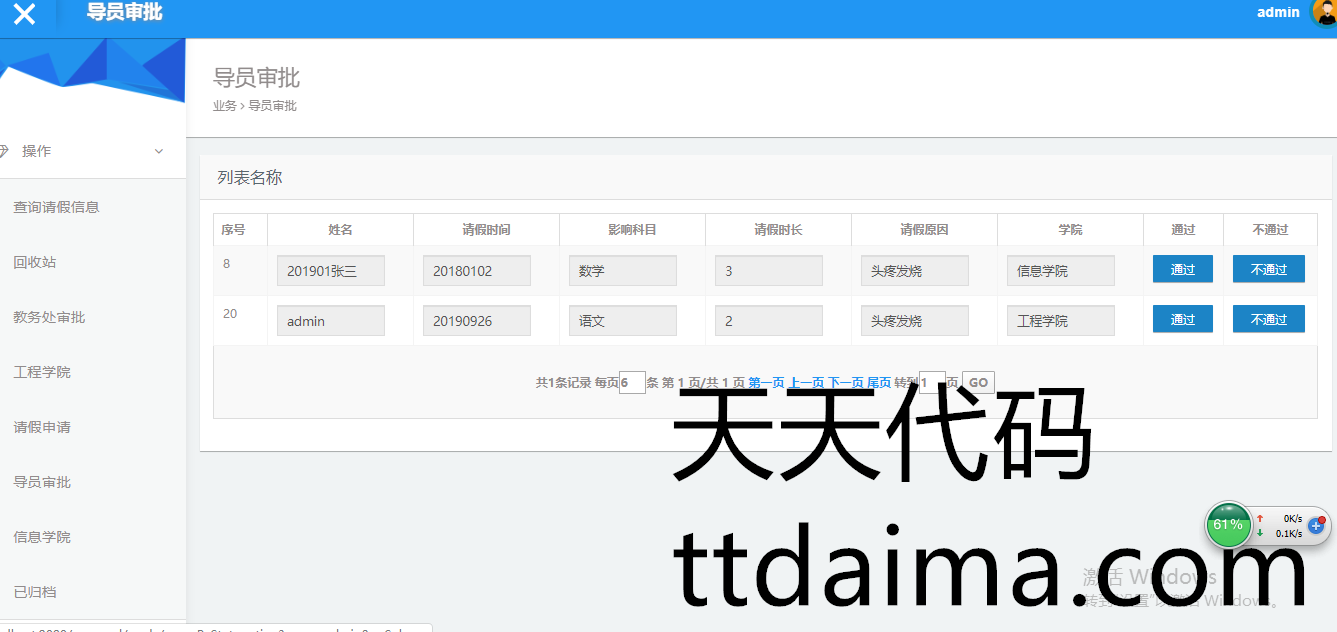Click the green 61% memory circle
Image resolution: width=1337 pixels, height=632 pixels.
coord(1228,525)
